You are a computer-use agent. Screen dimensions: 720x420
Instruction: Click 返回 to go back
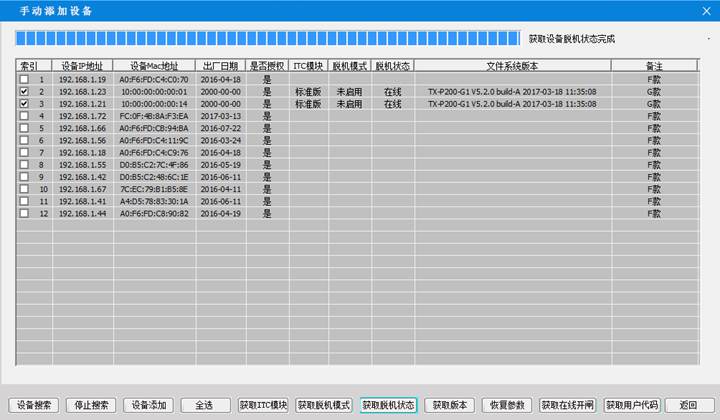(687, 405)
